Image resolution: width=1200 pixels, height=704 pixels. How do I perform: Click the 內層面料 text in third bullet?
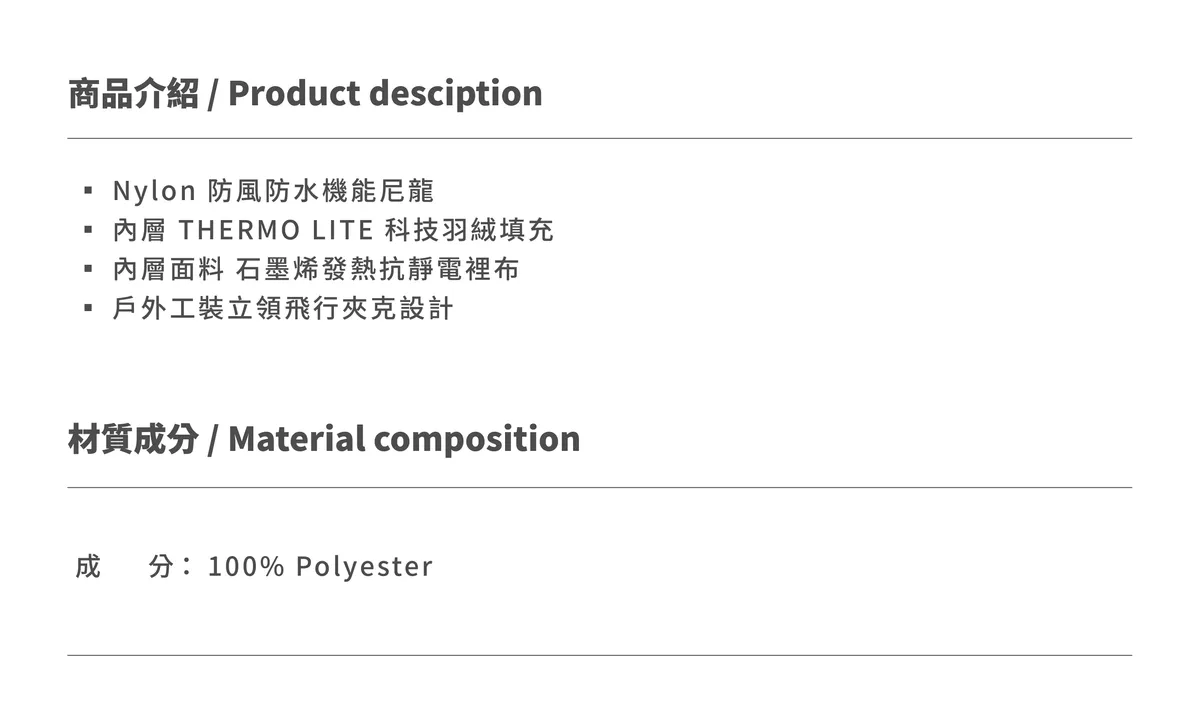click(168, 269)
